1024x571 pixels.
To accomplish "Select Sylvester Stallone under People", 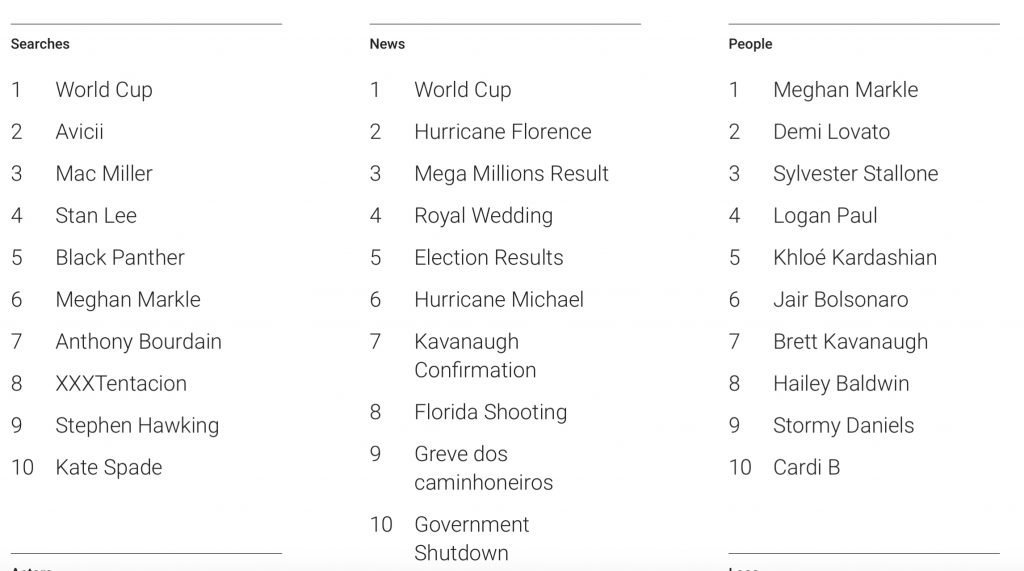I will pos(855,174).
